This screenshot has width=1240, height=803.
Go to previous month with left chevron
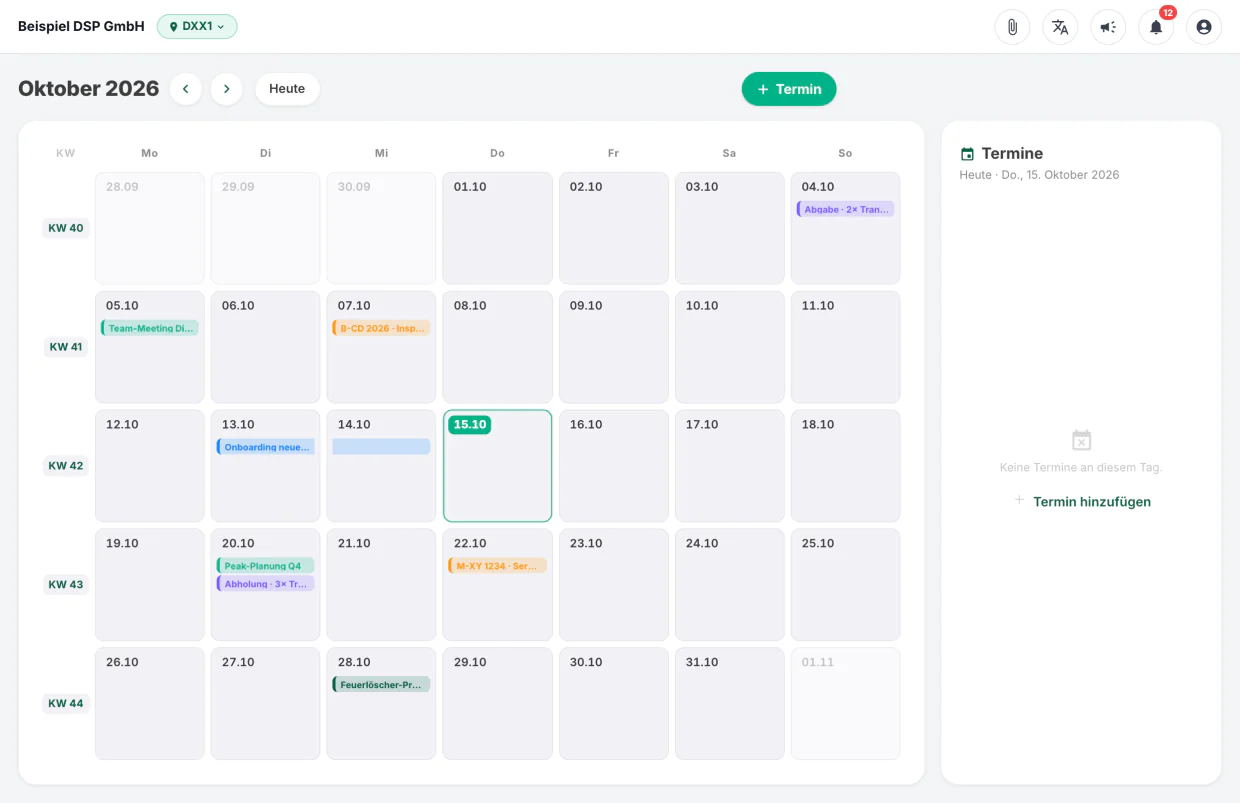coord(186,89)
